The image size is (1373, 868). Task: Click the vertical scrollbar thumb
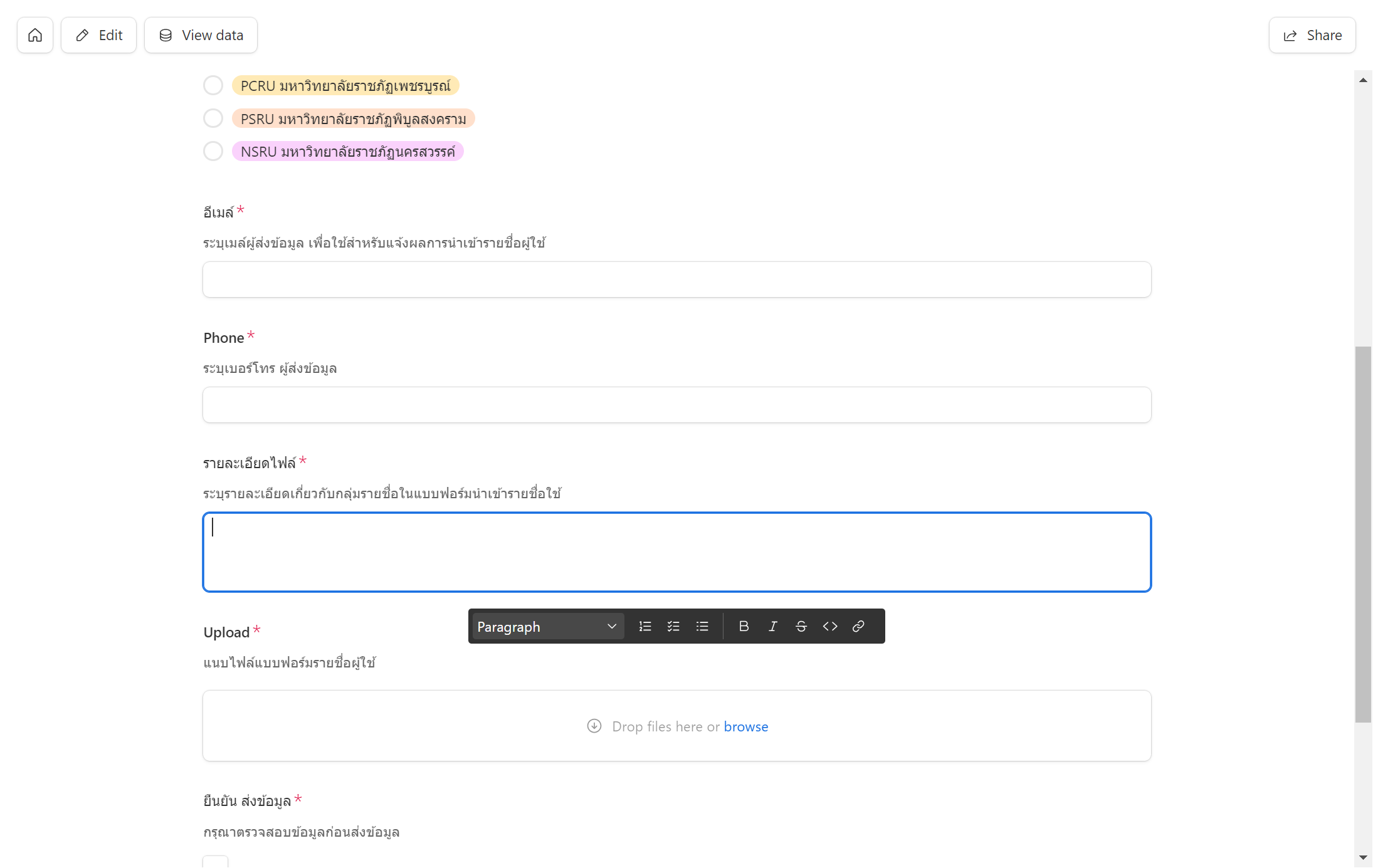(1363, 535)
